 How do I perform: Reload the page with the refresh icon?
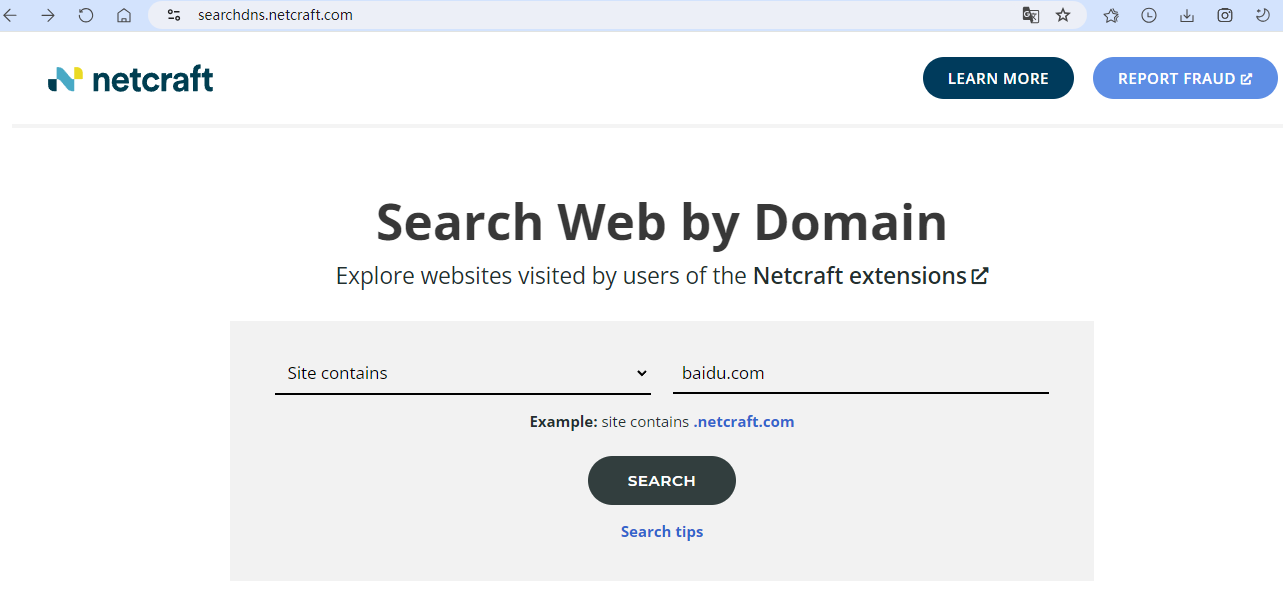point(86,15)
